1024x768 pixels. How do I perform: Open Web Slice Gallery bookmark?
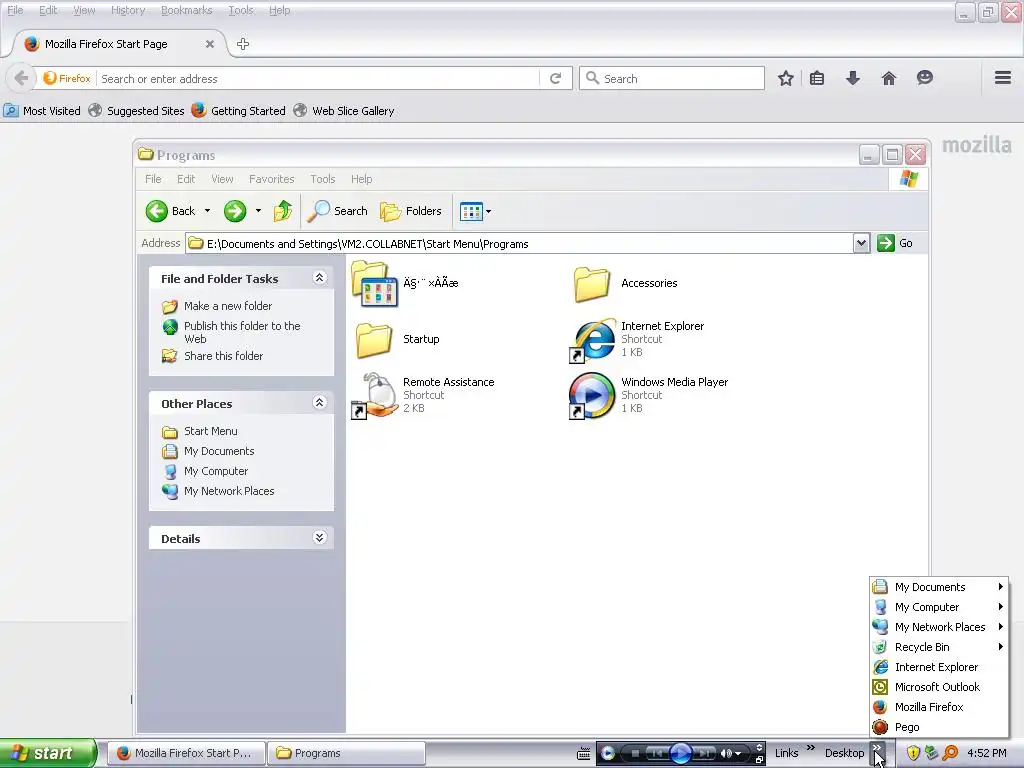[344, 111]
